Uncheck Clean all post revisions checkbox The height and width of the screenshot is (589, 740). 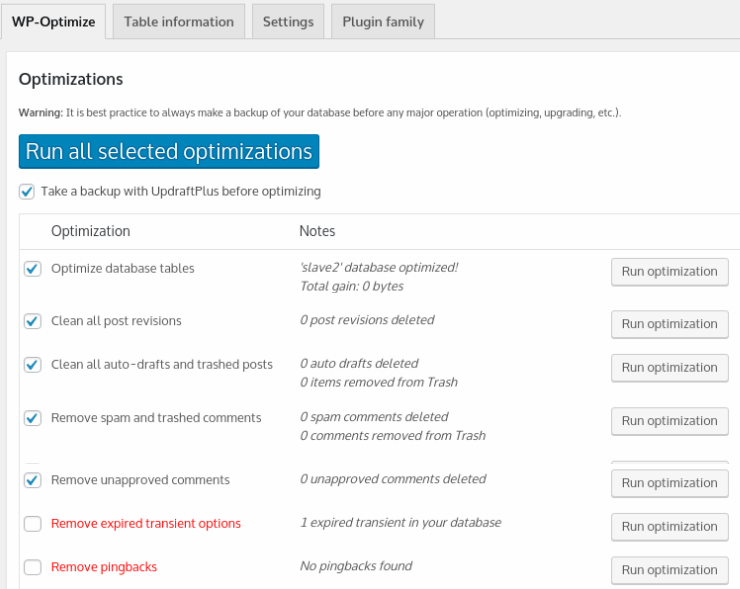tap(33, 322)
